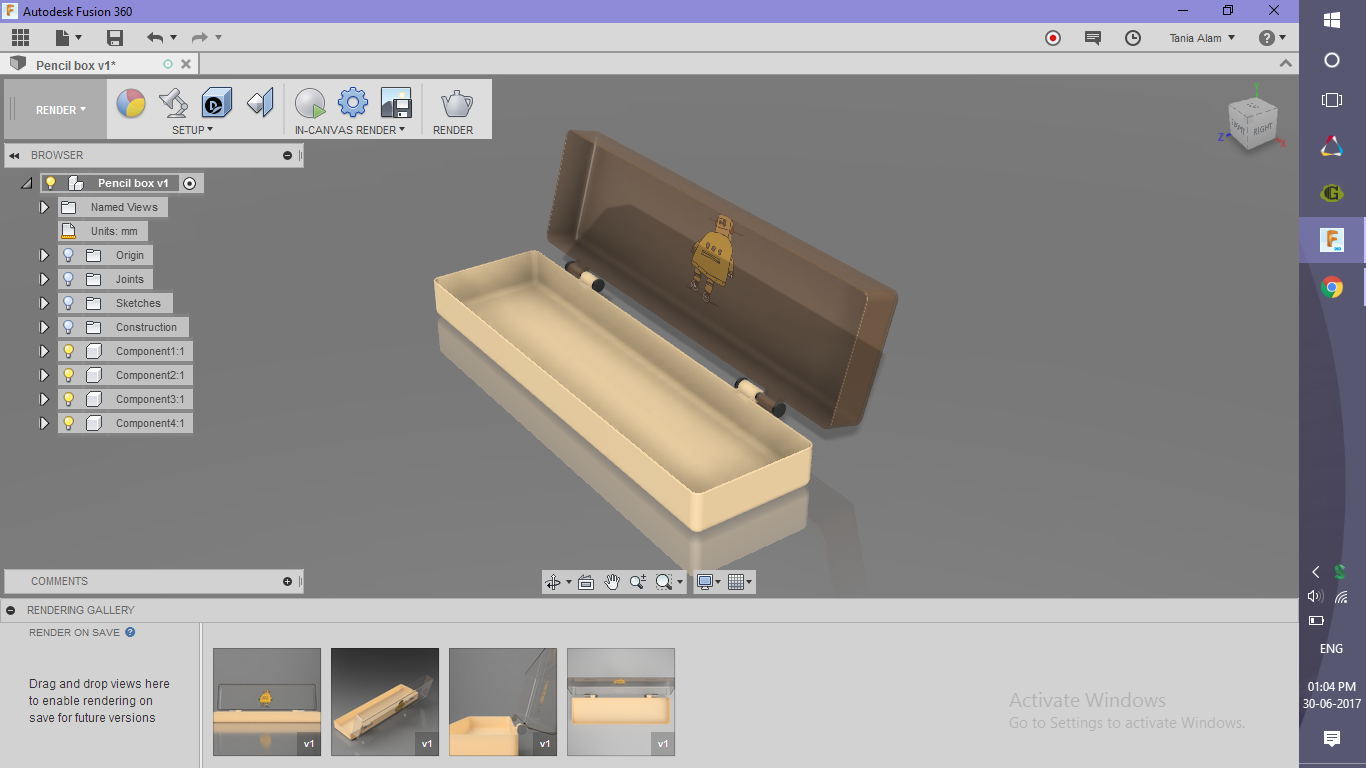Open the undo history dropdown arrow
This screenshot has width=1366, height=768.
click(x=173, y=38)
